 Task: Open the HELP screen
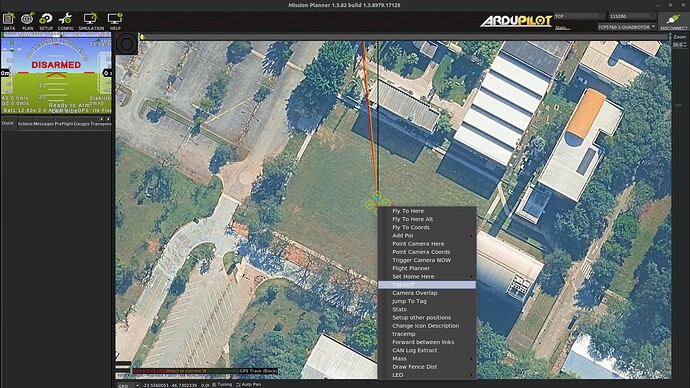pos(115,21)
